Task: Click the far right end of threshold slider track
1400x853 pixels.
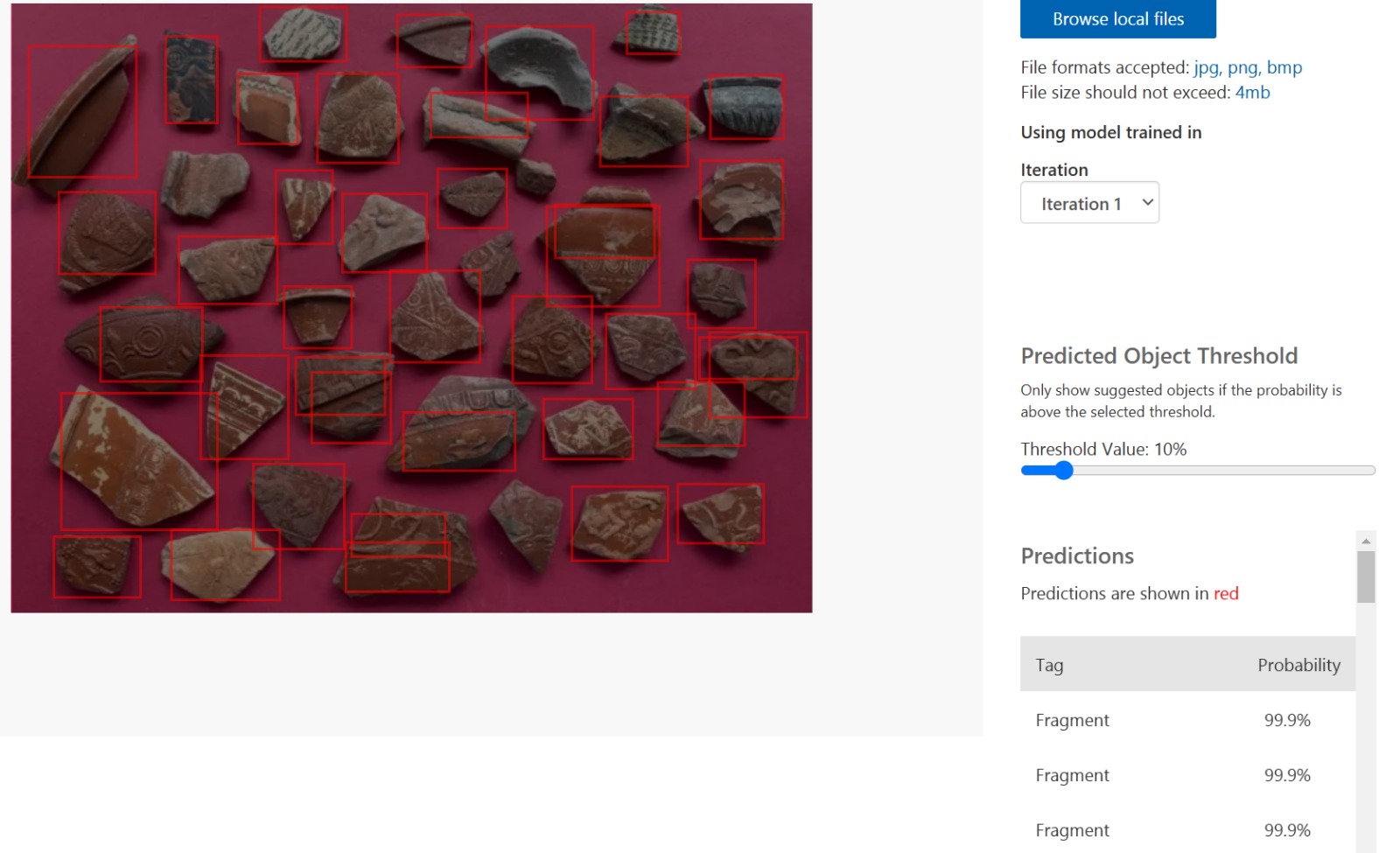Action: tap(1370, 471)
